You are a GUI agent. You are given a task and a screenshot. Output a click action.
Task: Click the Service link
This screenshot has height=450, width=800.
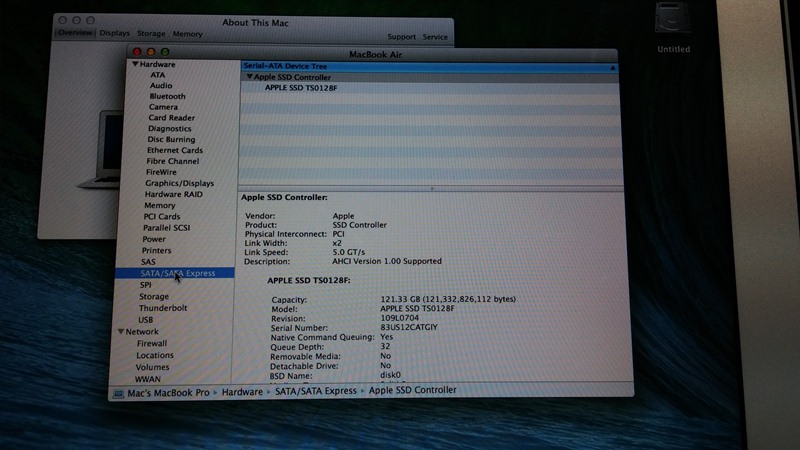coord(435,36)
